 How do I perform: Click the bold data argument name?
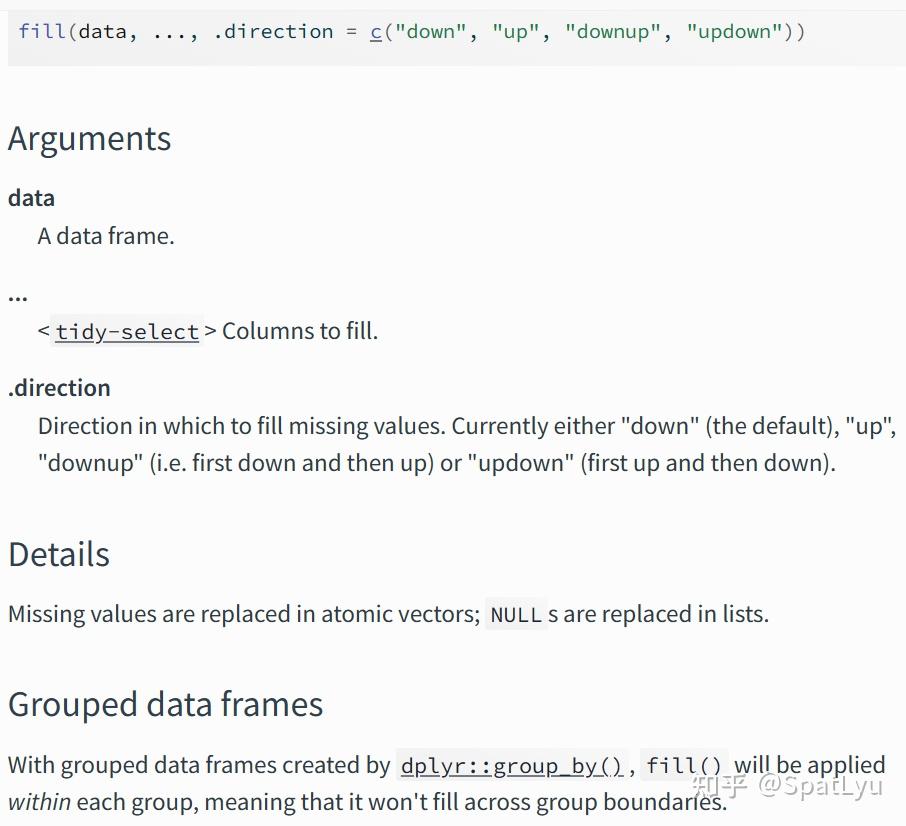point(31,198)
